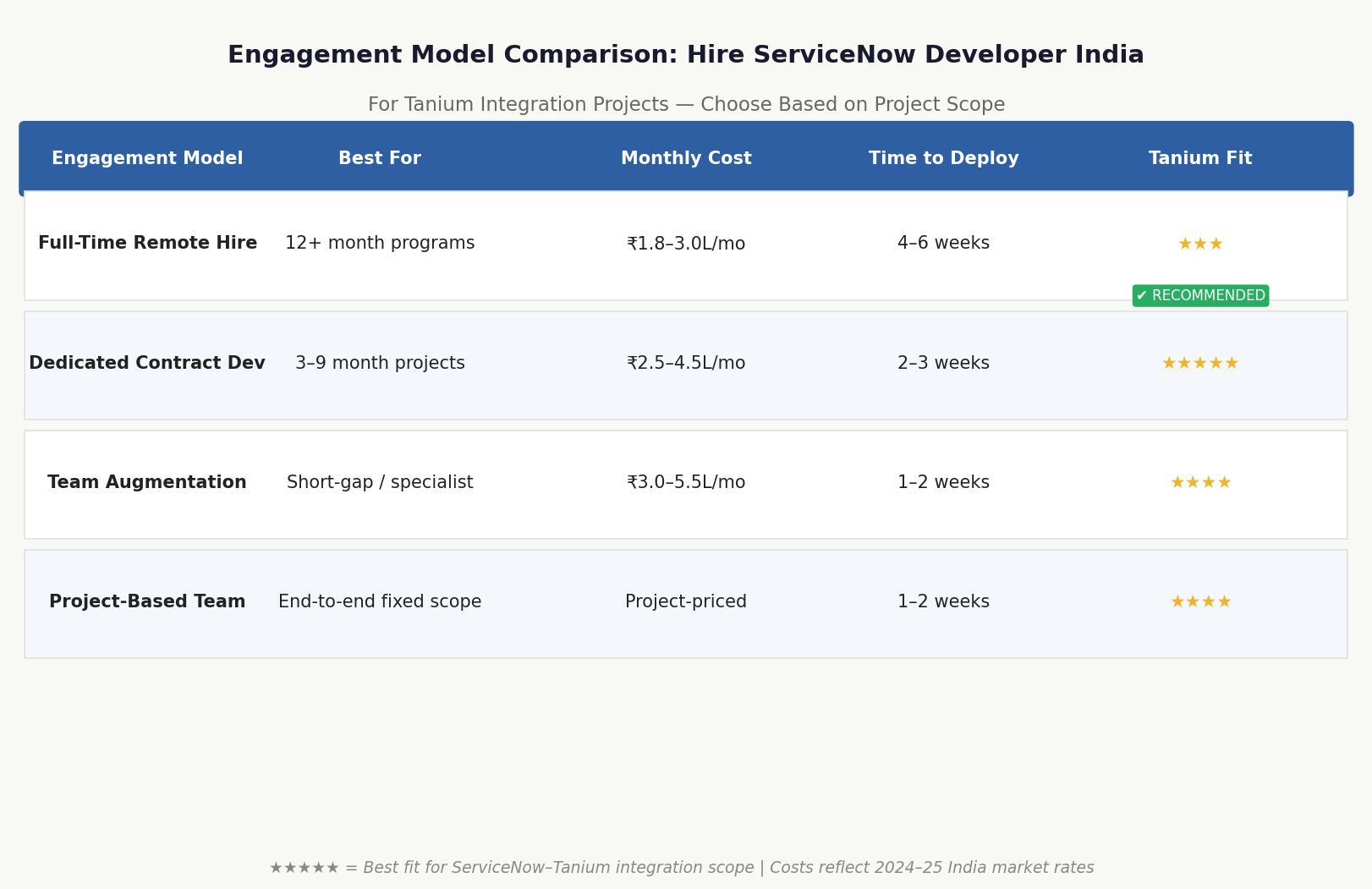Click the Tanium Integration Projects subtitle

pyautogui.click(x=686, y=105)
